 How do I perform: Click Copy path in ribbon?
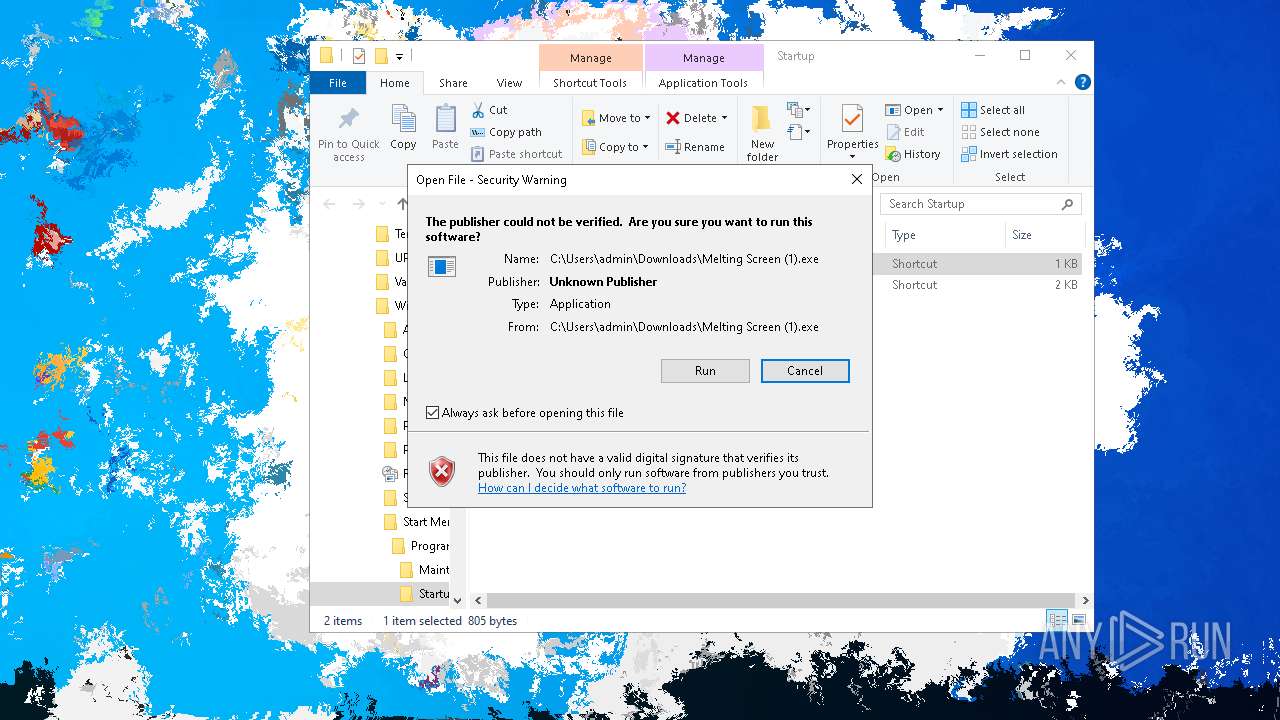506,132
